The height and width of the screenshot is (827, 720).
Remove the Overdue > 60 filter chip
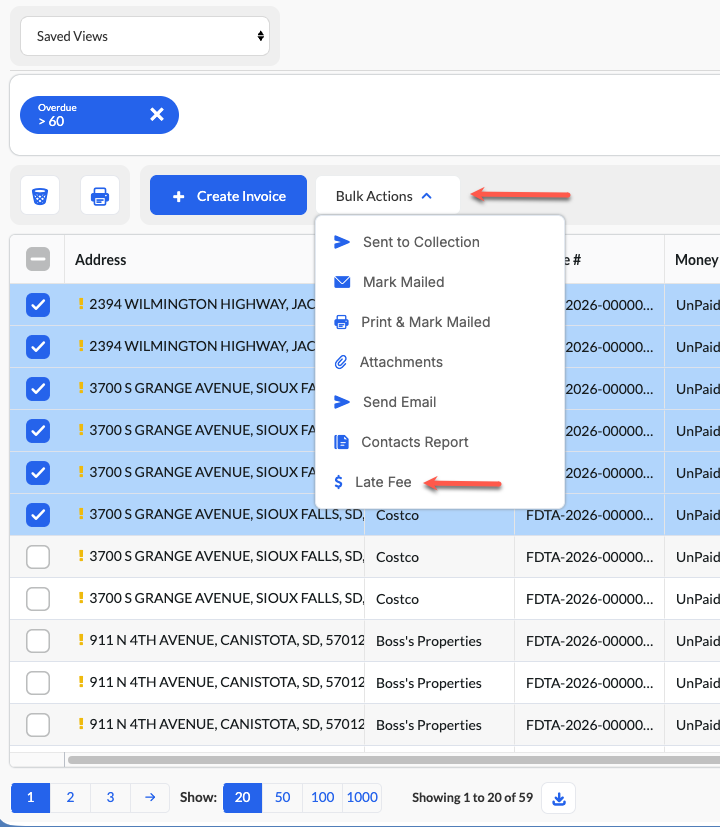tap(157, 114)
